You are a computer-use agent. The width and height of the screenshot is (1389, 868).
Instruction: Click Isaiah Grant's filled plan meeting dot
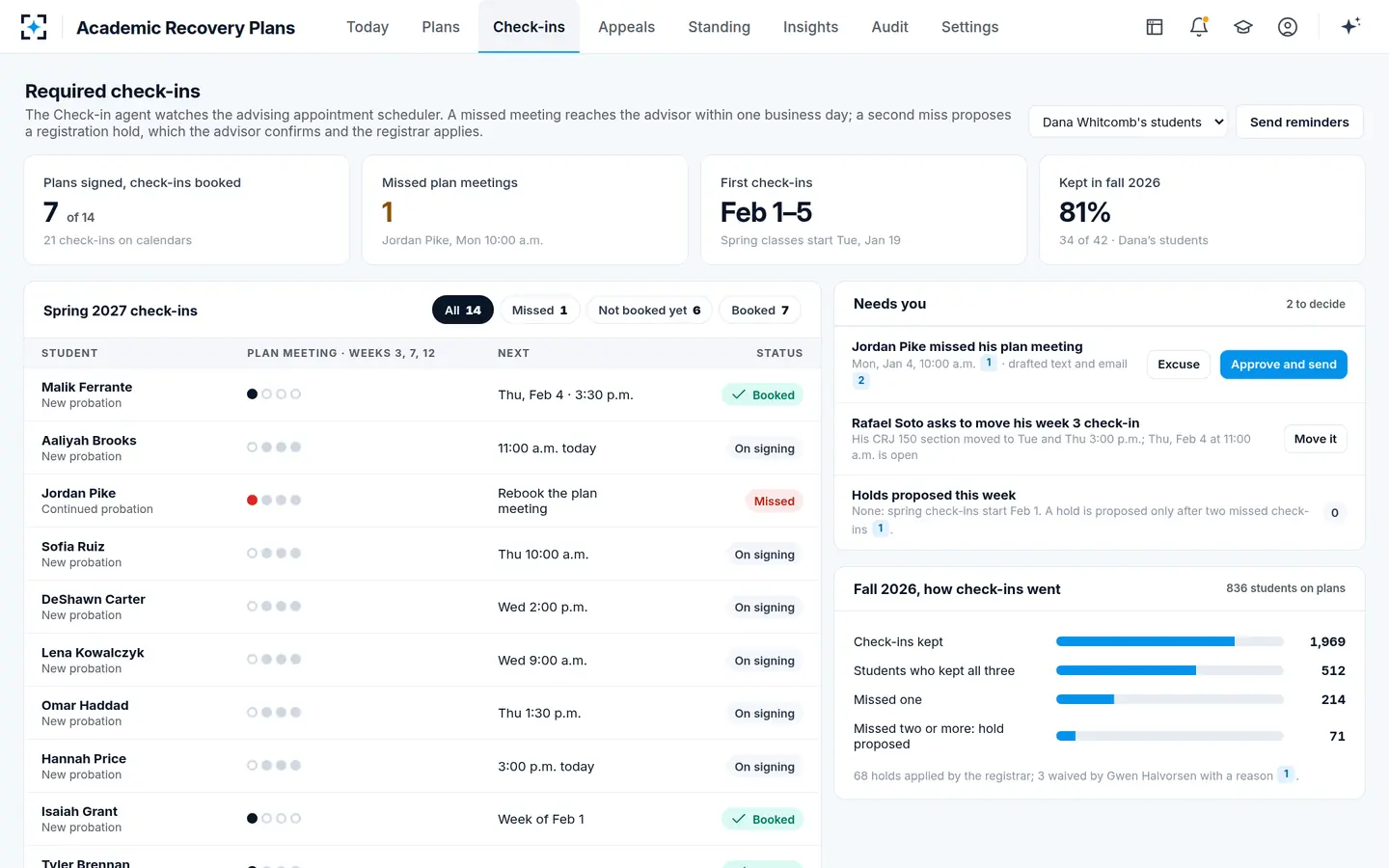tap(253, 819)
